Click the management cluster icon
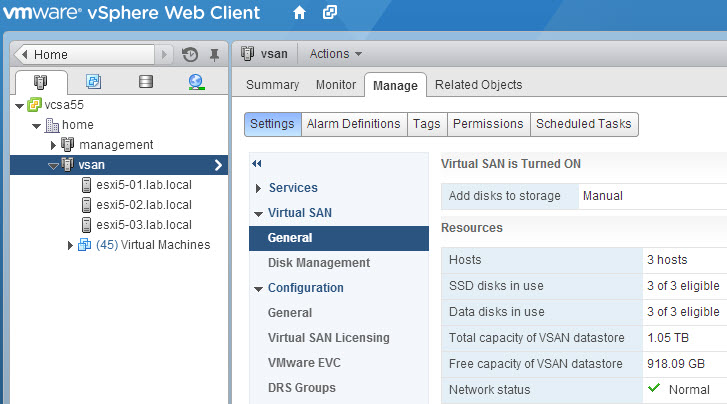The width and height of the screenshot is (727, 404). [x=68, y=145]
